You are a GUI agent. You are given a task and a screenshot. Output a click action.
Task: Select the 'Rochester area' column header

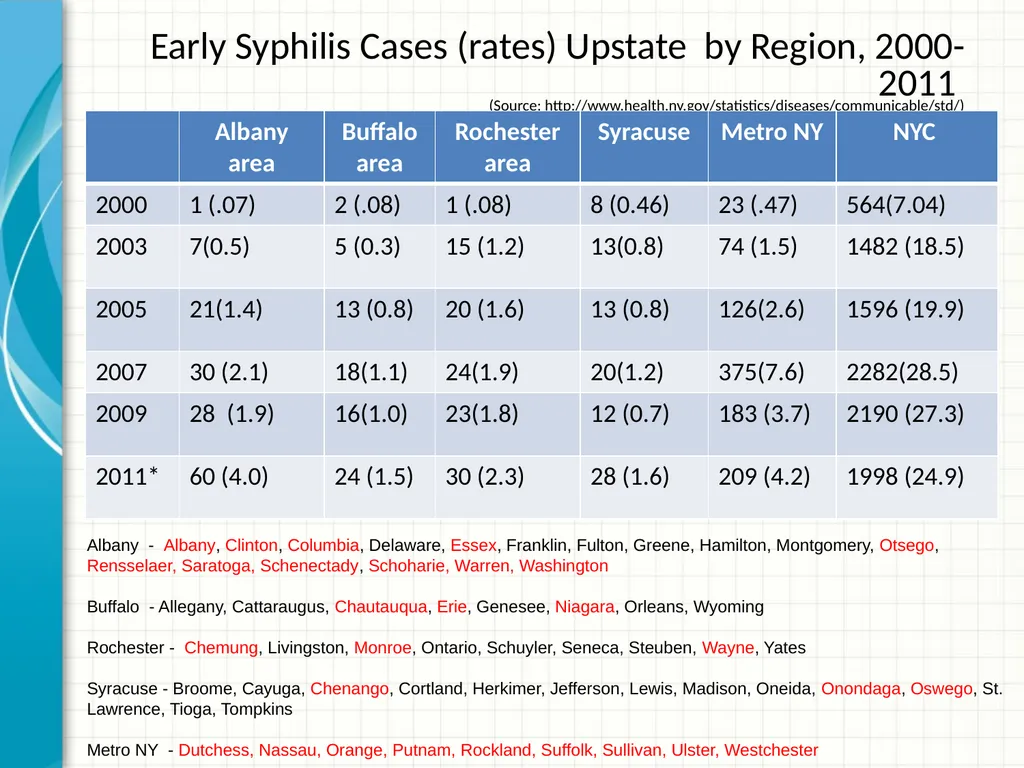507,147
